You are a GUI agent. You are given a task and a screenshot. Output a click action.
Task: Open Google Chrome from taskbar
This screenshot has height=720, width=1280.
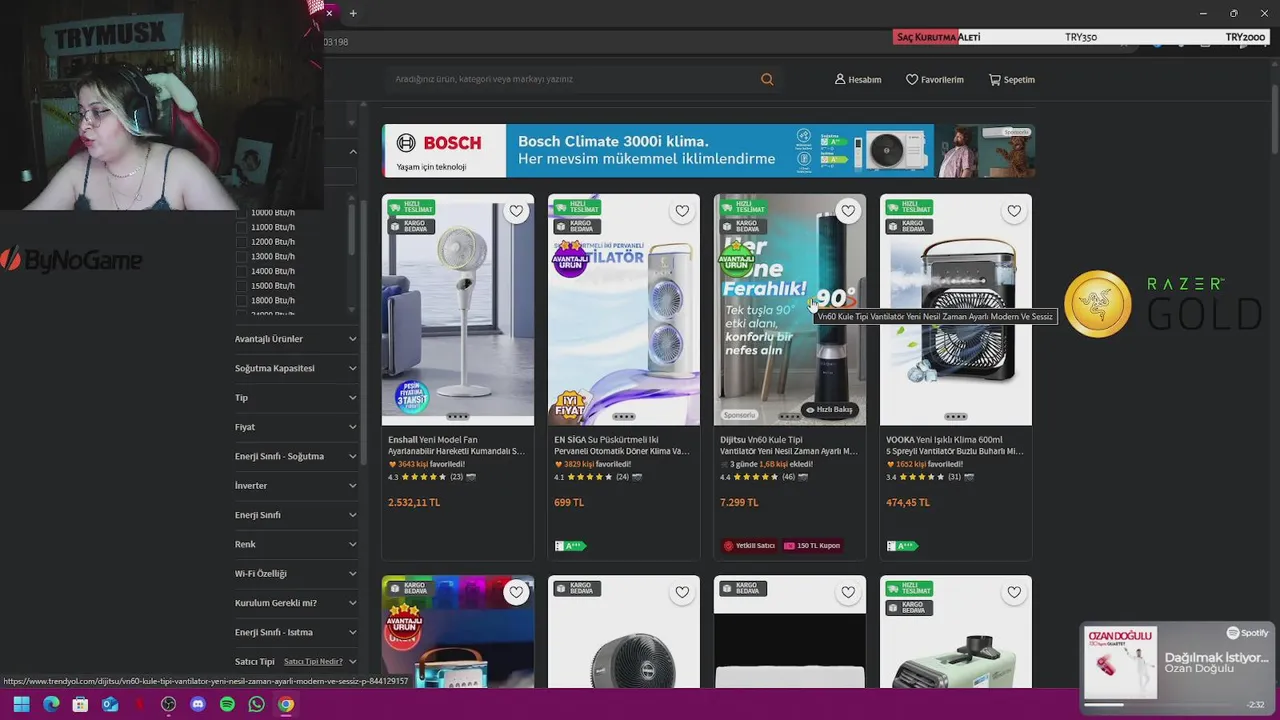tap(286, 704)
